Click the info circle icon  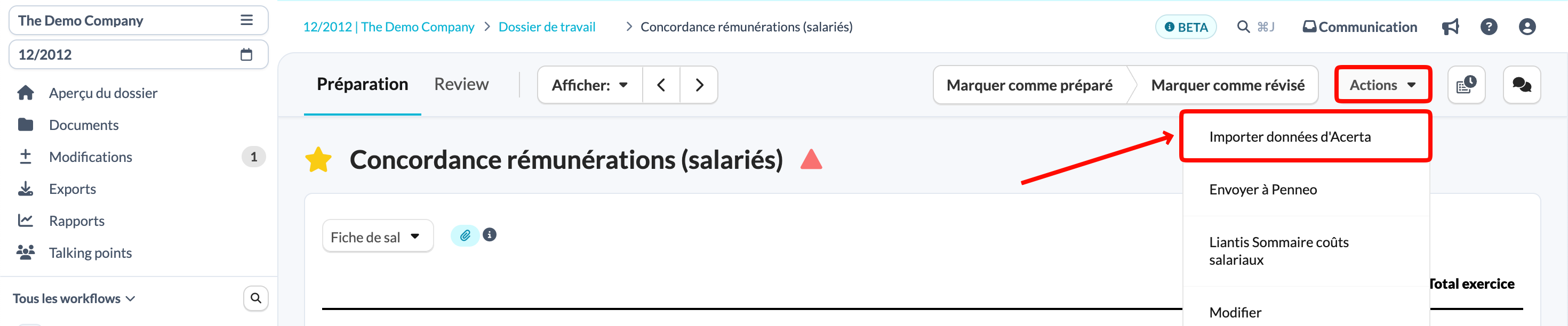click(490, 235)
